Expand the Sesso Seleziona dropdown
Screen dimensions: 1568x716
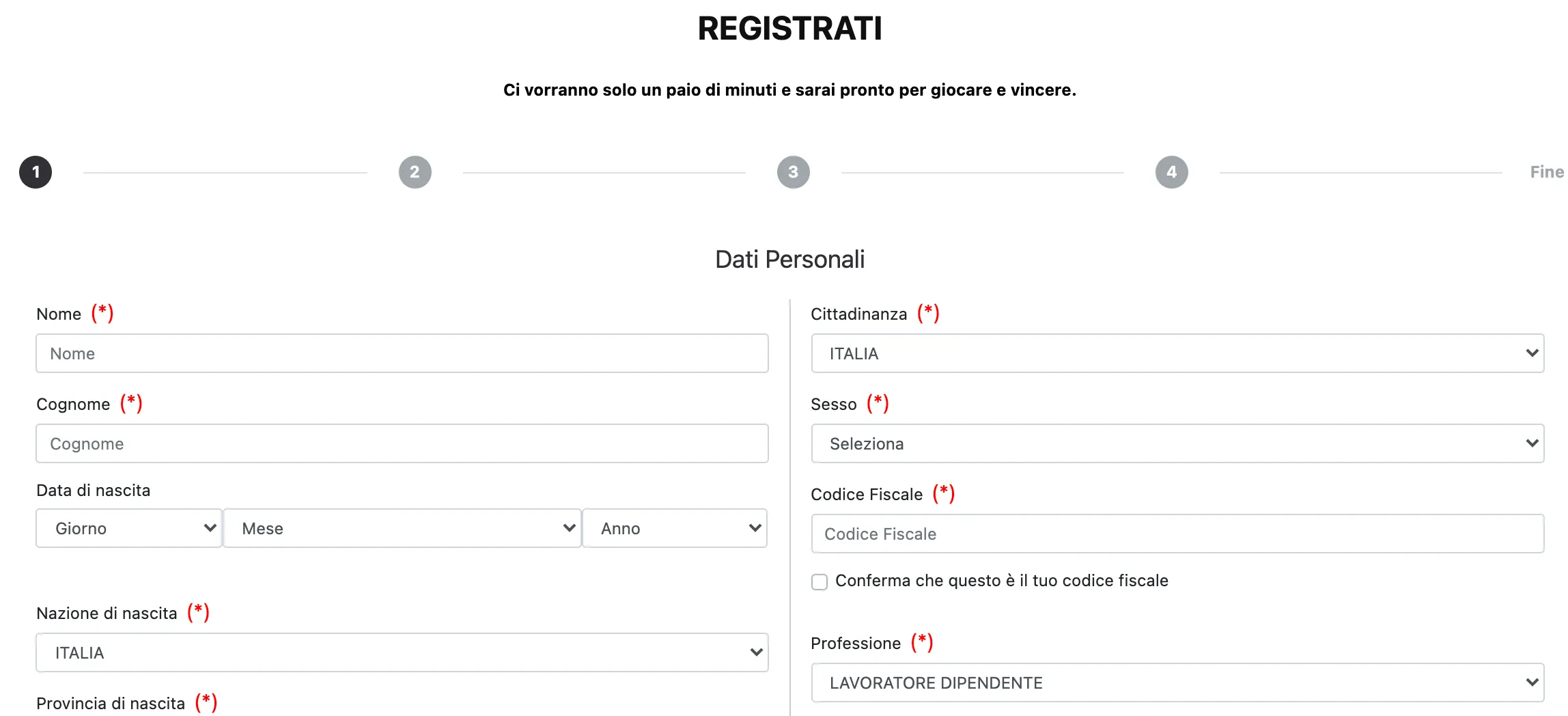coord(1177,443)
